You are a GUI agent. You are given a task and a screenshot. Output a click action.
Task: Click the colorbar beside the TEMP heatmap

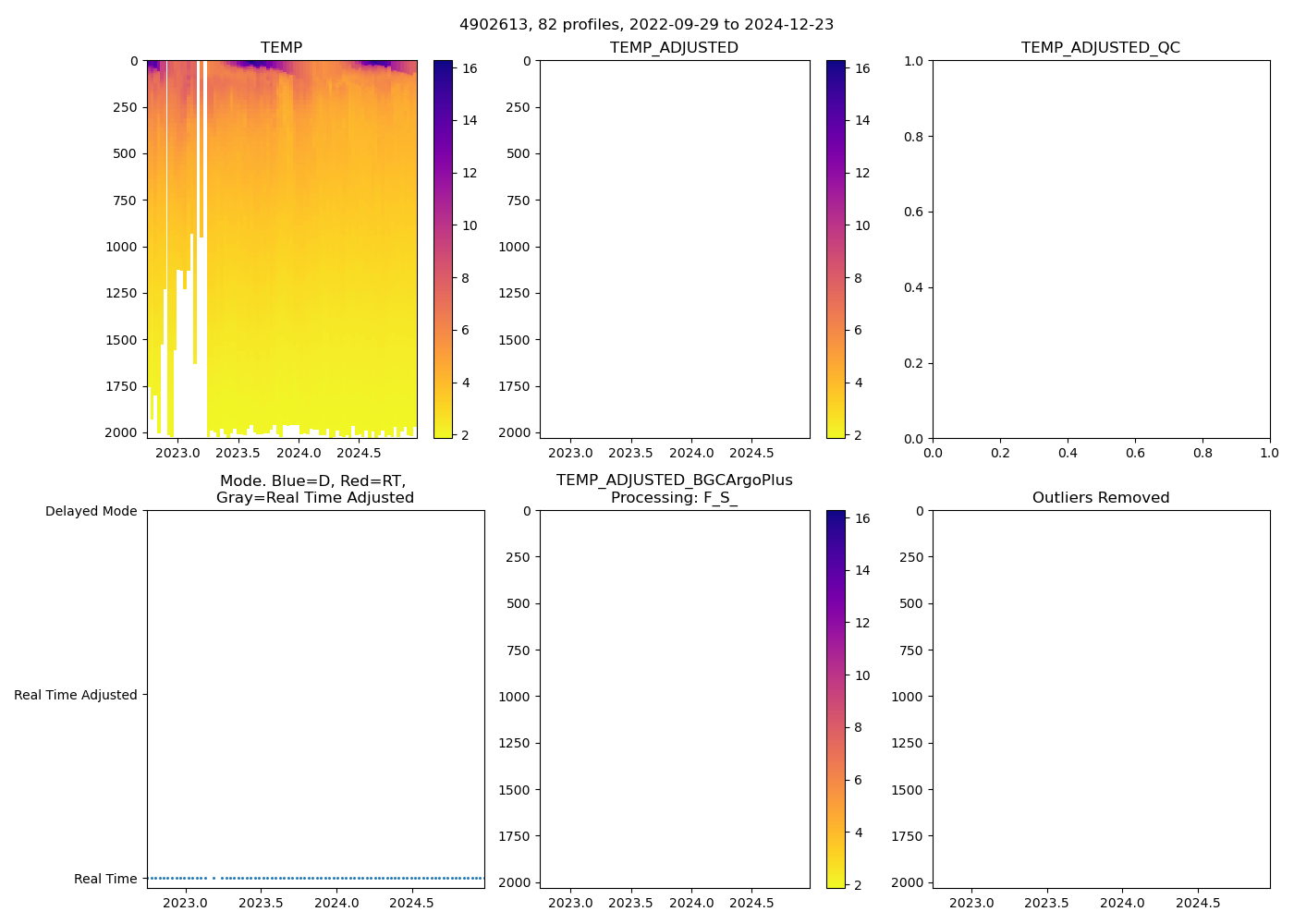[x=443, y=249]
